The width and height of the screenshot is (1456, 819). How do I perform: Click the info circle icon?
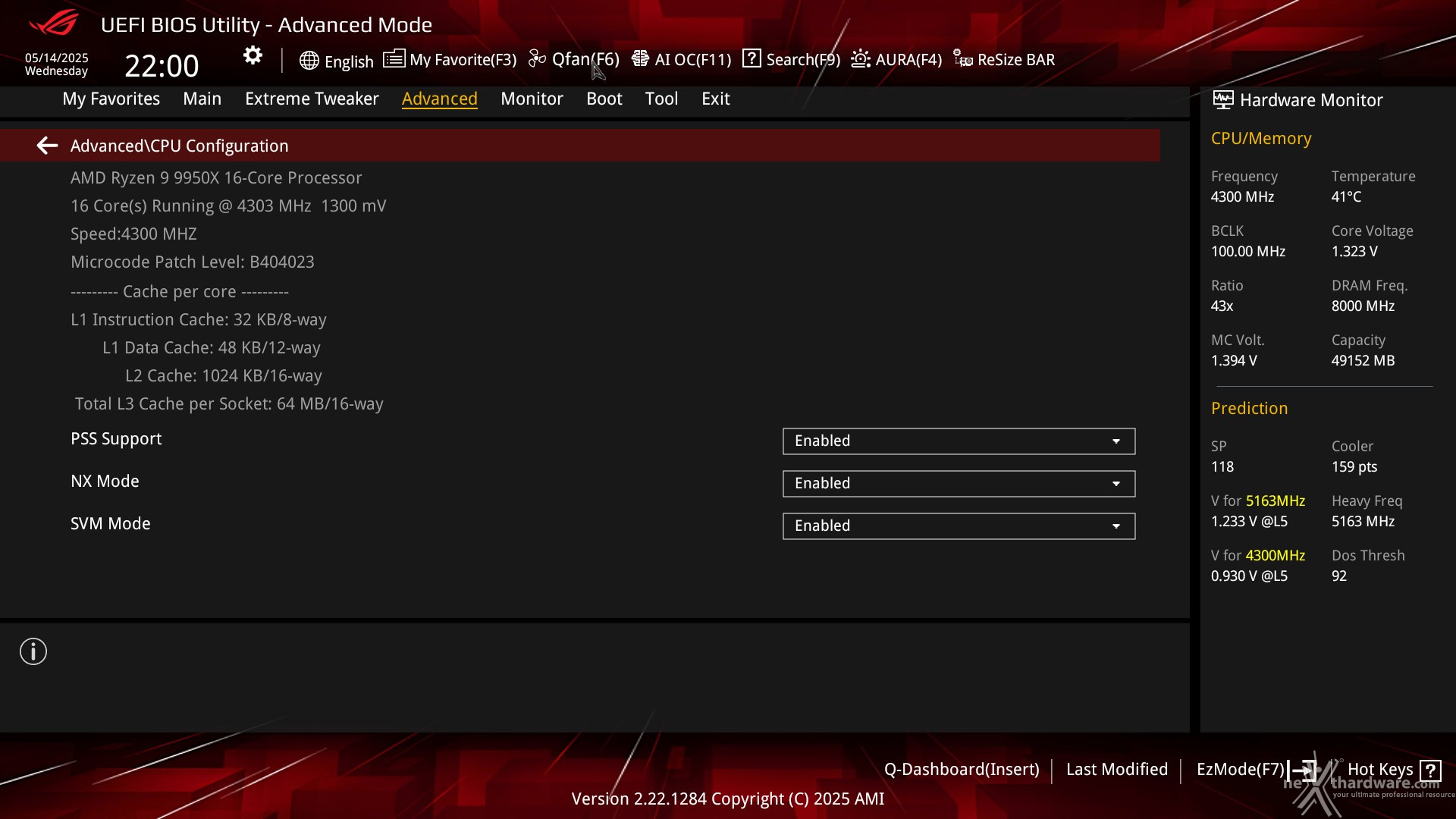click(33, 651)
